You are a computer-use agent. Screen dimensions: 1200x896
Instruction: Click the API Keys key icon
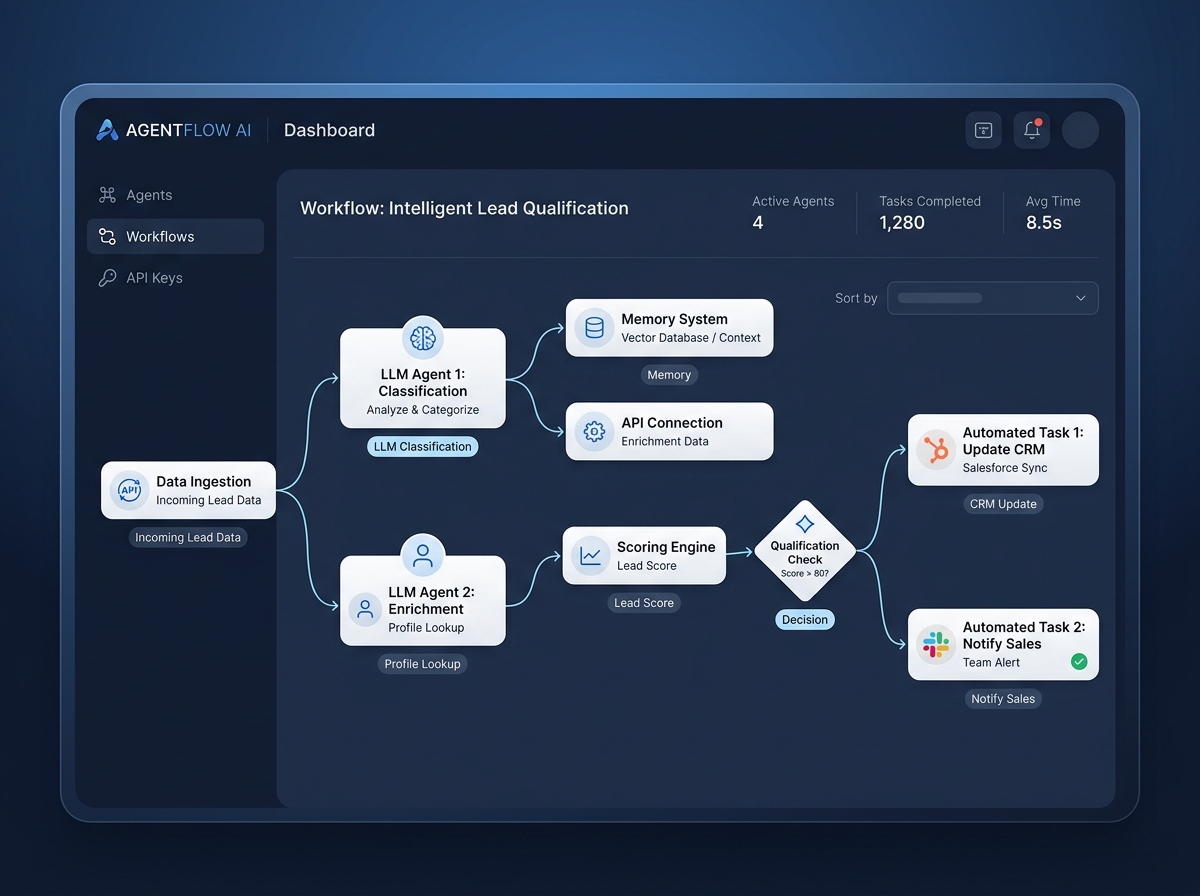(107, 278)
